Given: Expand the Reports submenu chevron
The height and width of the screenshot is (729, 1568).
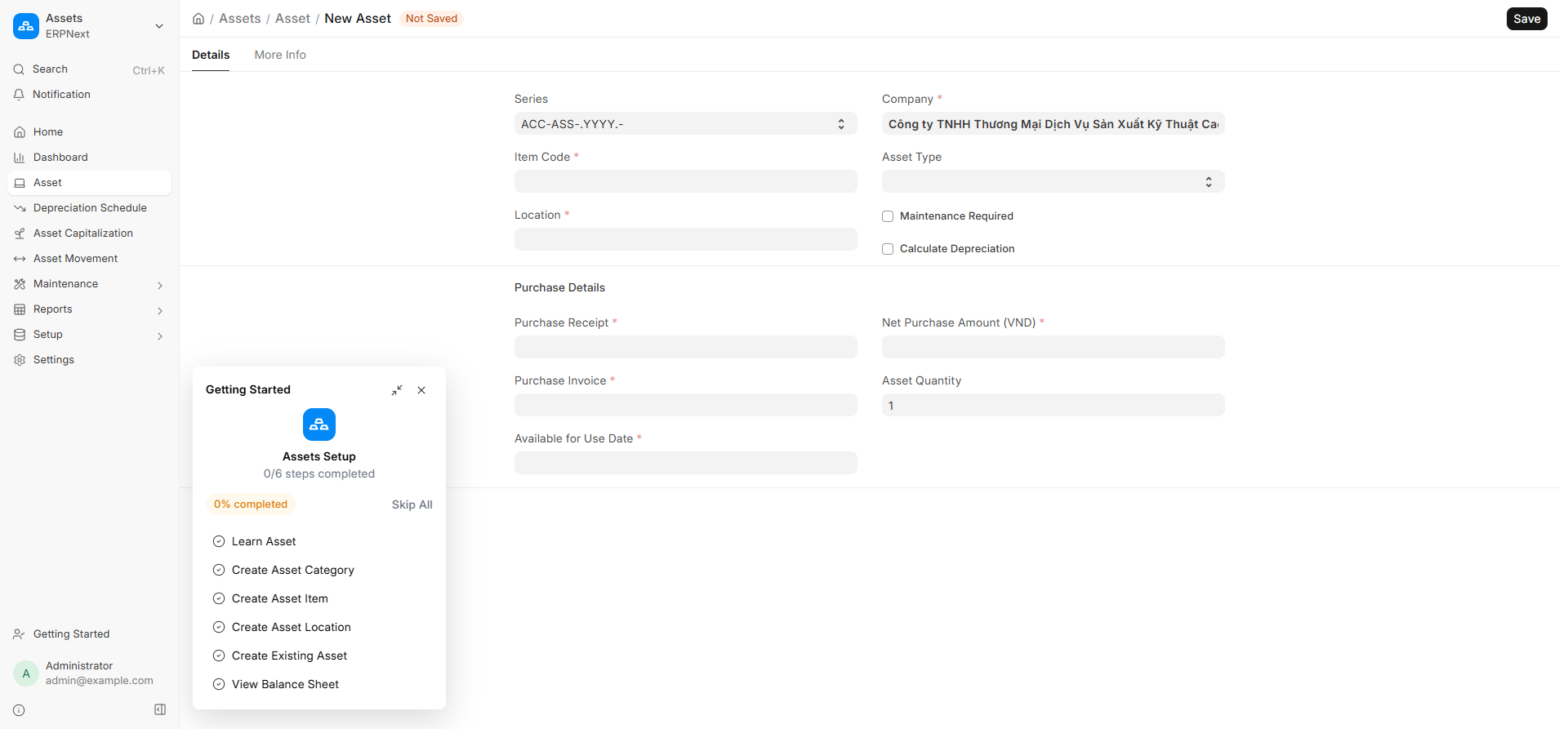Looking at the screenshot, I should [x=160, y=310].
